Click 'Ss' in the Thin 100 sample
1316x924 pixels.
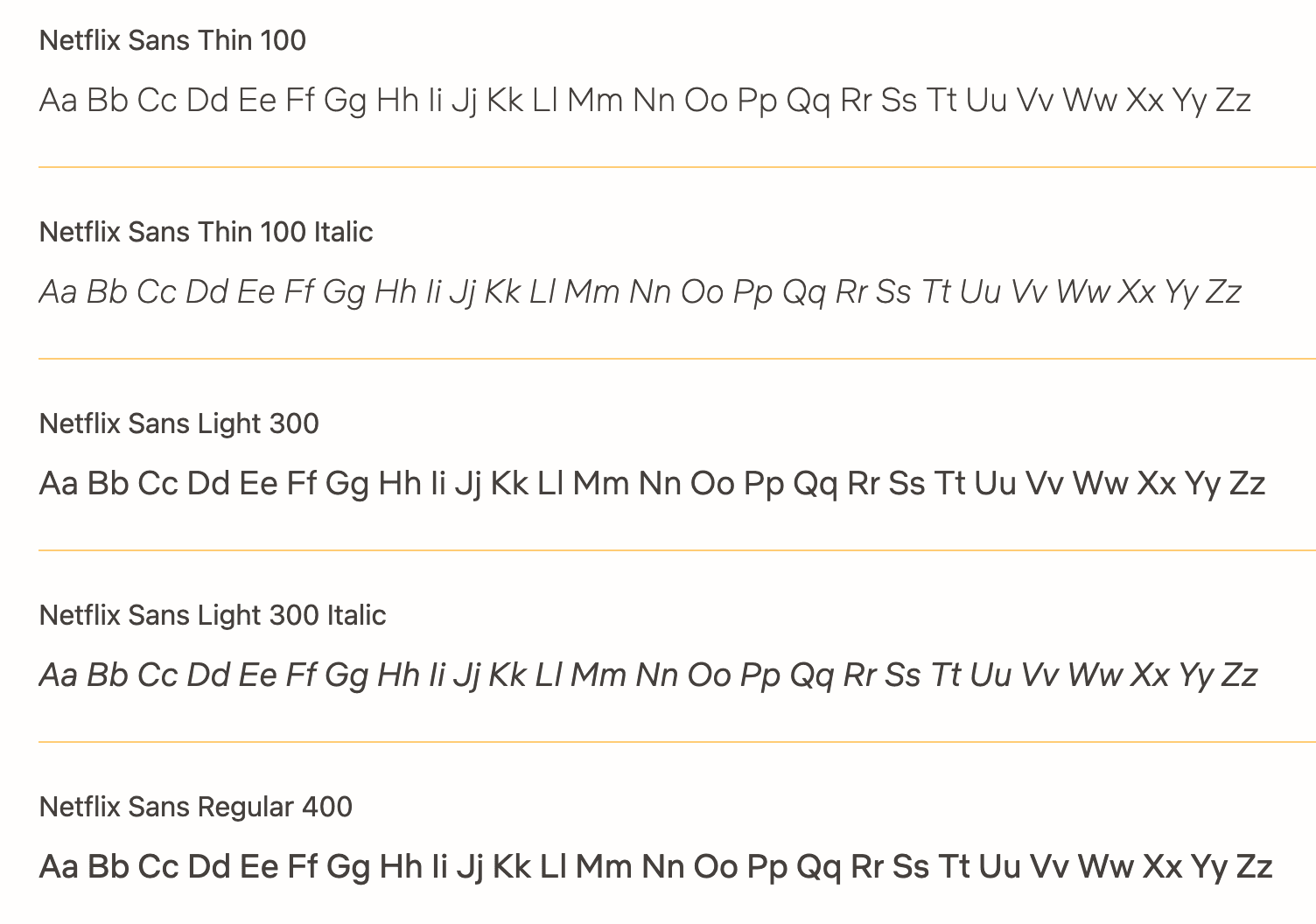899,101
